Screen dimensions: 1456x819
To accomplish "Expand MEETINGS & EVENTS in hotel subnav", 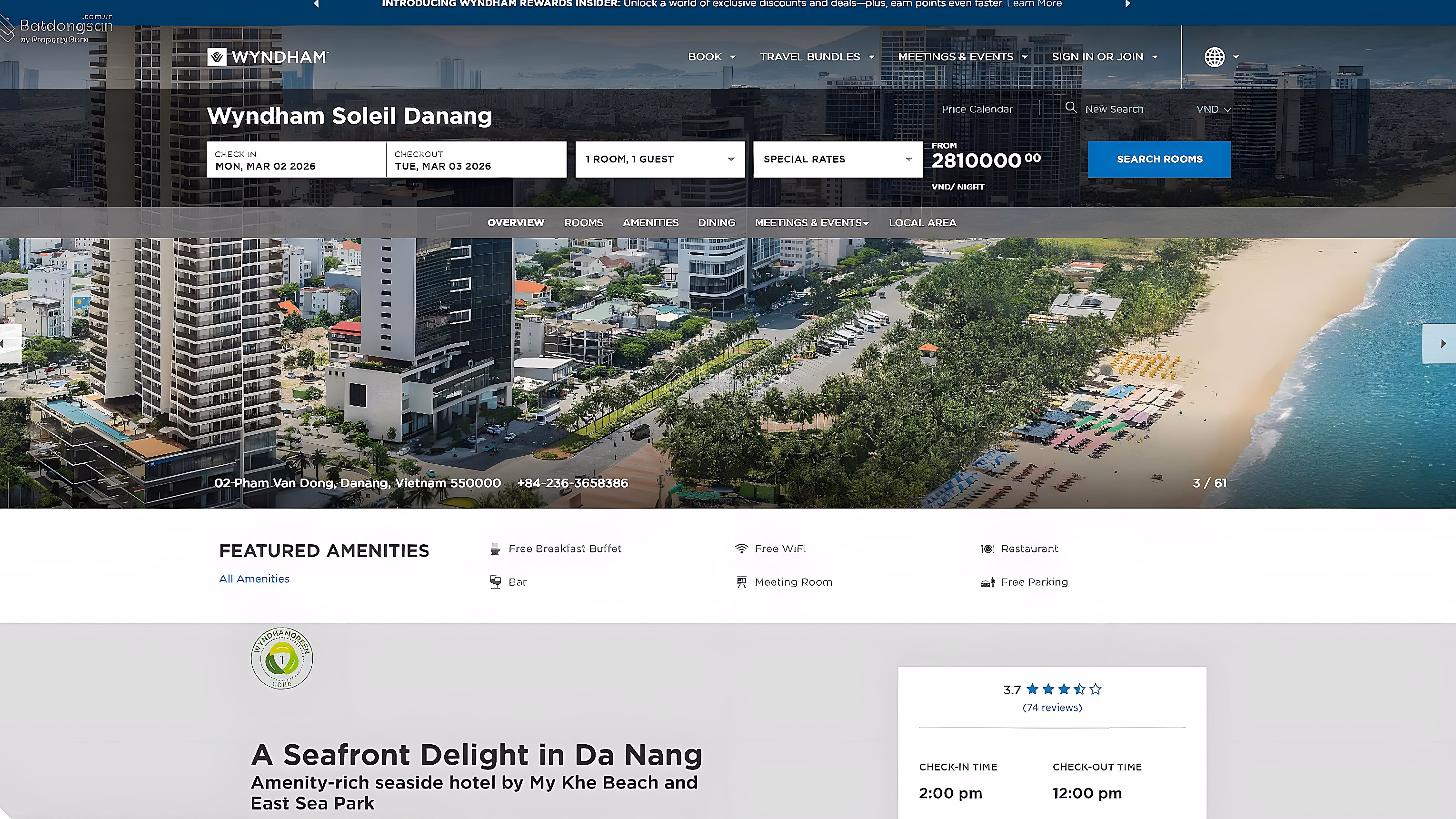I will click(x=812, y=223).
